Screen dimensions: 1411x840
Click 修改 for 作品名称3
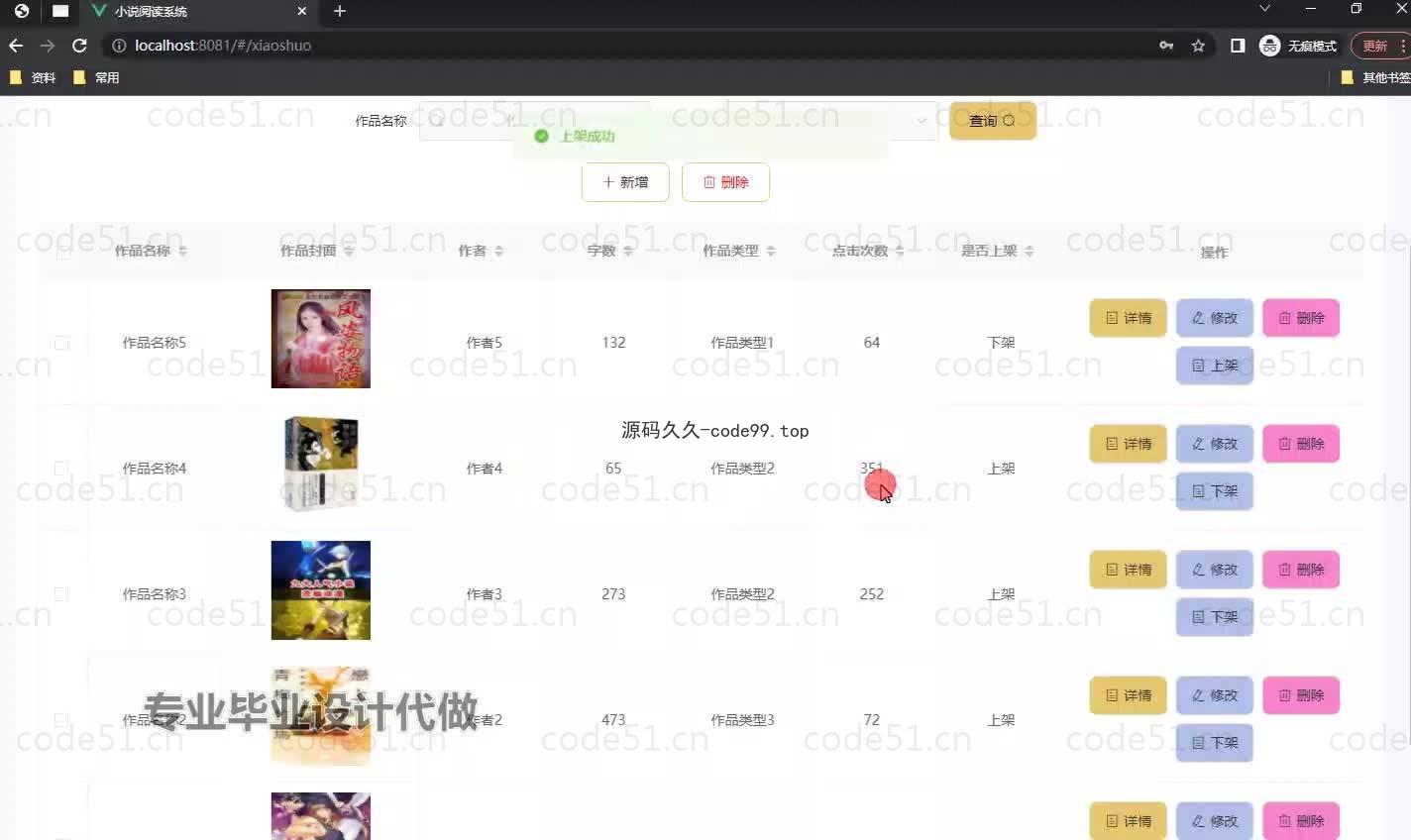click(1215, 570)
